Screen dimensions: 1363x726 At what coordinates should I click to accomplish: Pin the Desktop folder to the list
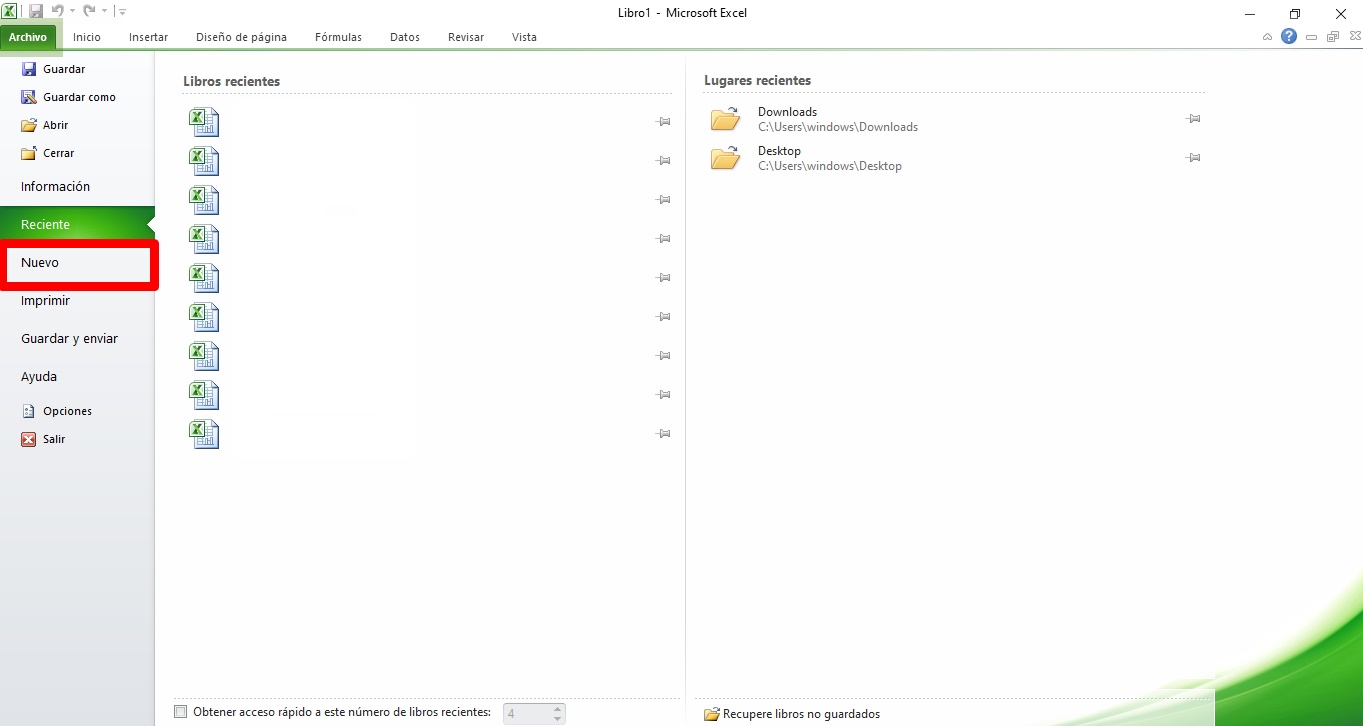click(1193, 158)
